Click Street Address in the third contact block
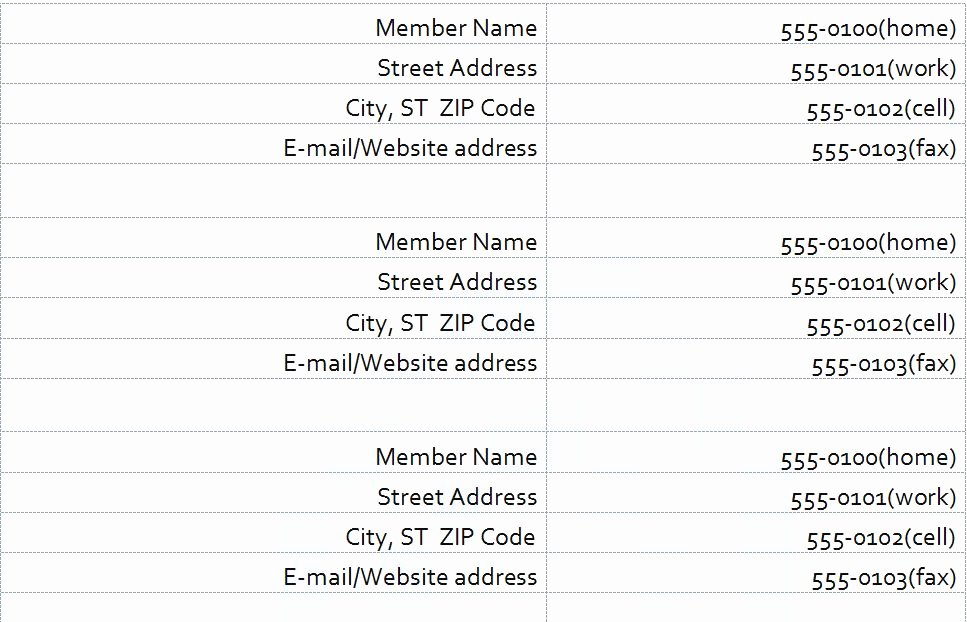The width and height of the screenshot is (967, 622). click(457, 497)
